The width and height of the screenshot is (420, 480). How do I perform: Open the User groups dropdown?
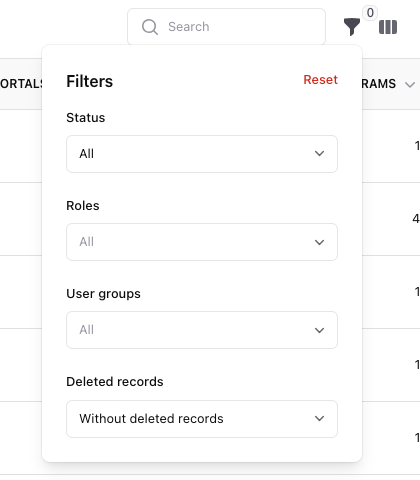click(202, 330)
